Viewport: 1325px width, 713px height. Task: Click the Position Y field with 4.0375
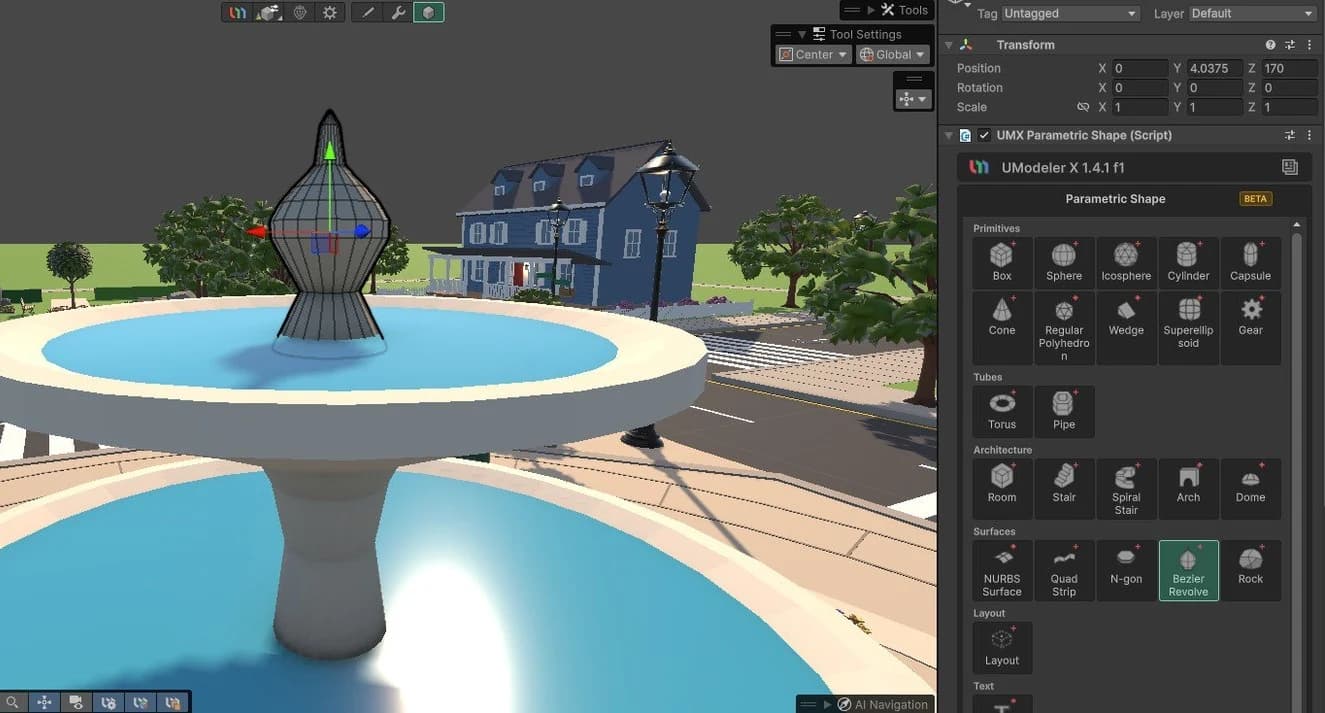[x=1214, y=68]
